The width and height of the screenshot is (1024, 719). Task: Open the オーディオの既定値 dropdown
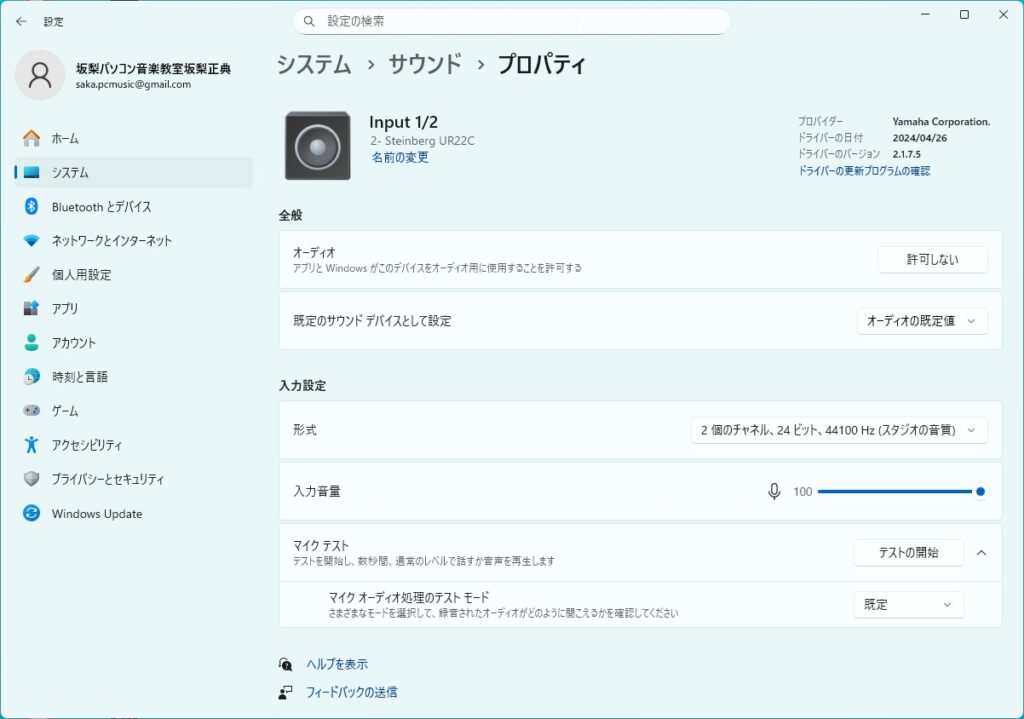(922, 321)
